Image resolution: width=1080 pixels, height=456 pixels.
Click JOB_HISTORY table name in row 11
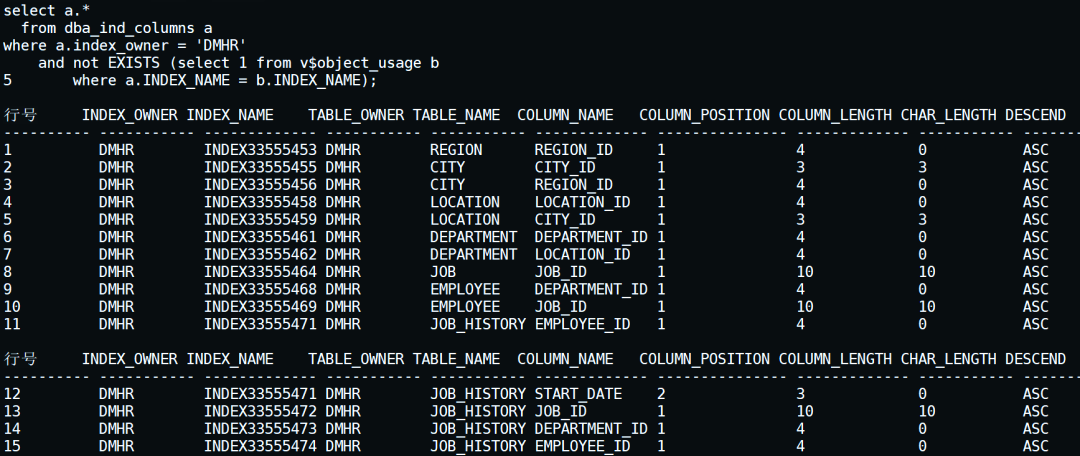(x=478, y=324)
